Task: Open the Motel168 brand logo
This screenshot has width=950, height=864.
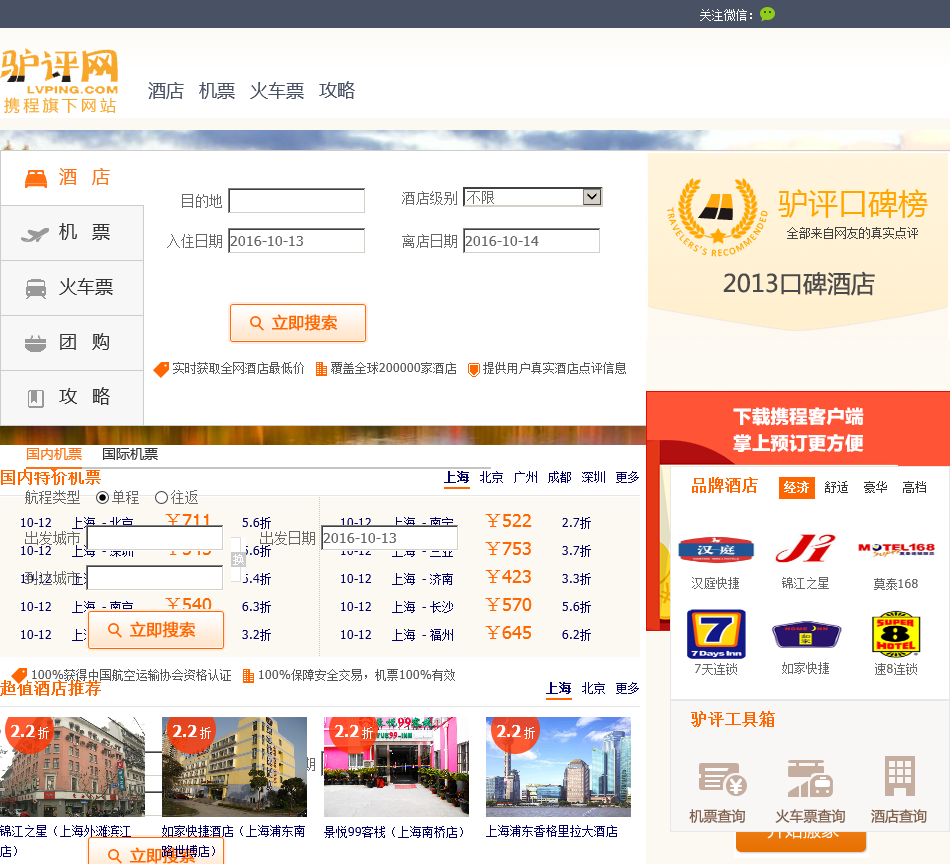Action: [x=896, y=549]
